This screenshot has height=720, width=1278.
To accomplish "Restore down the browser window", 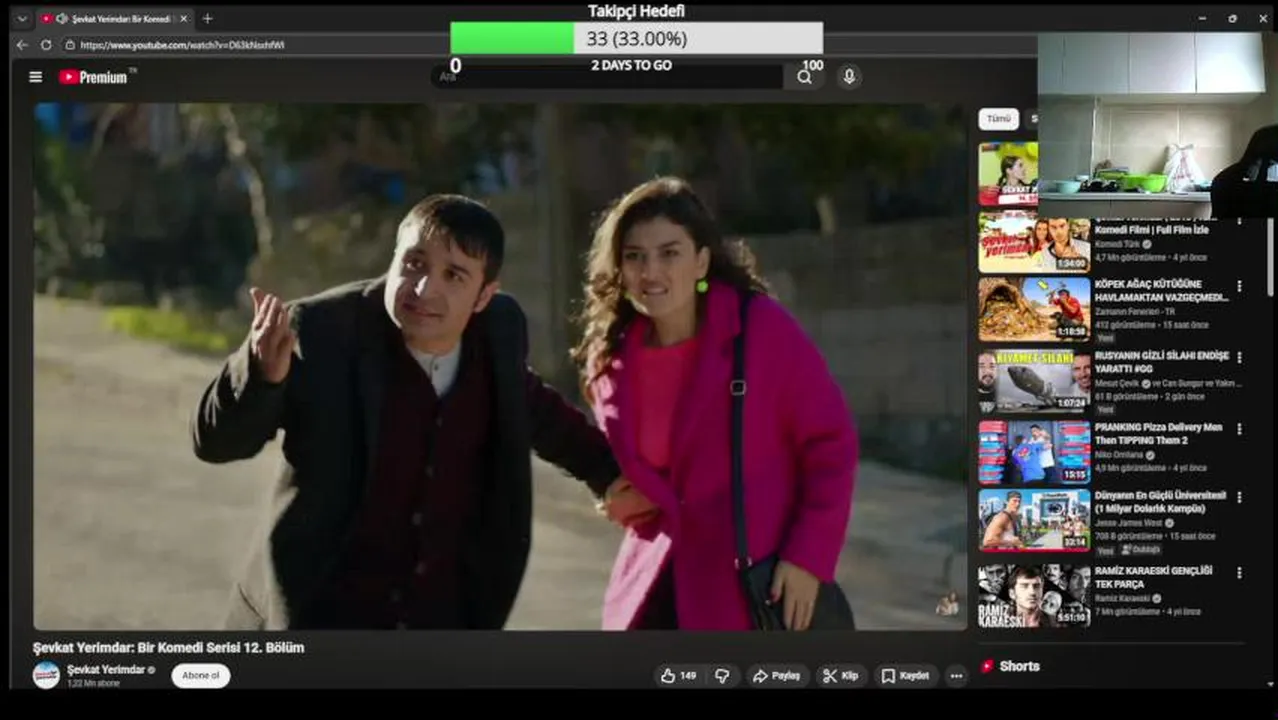I will pos(1232,18).
